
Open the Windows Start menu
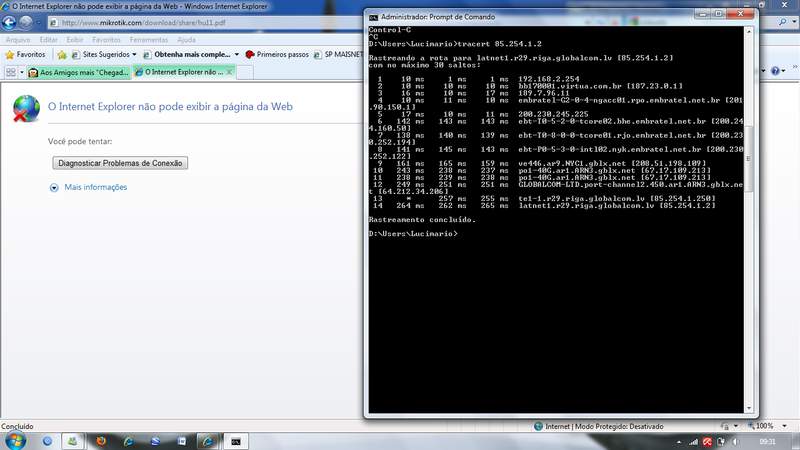point(15,441)
